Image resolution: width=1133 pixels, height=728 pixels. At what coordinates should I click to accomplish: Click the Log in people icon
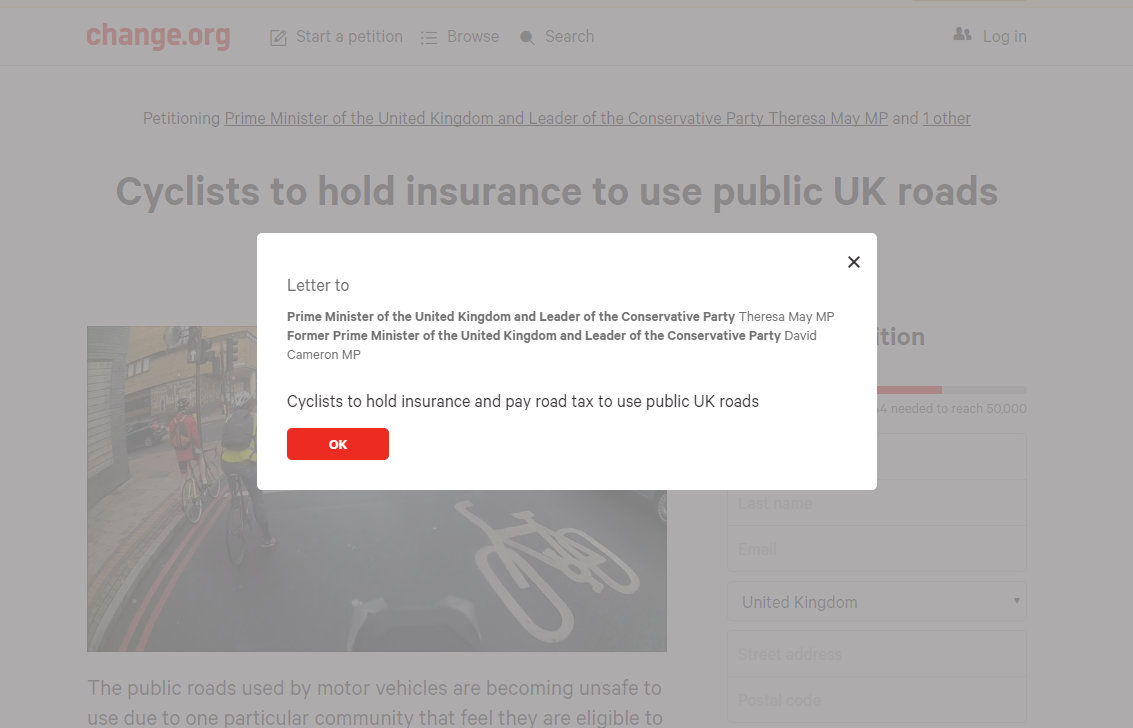(962, 35)
